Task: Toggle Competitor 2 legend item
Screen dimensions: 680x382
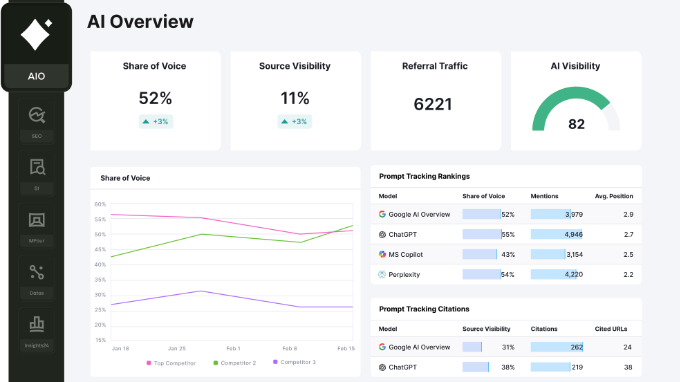Action: (x=235, y=363)
